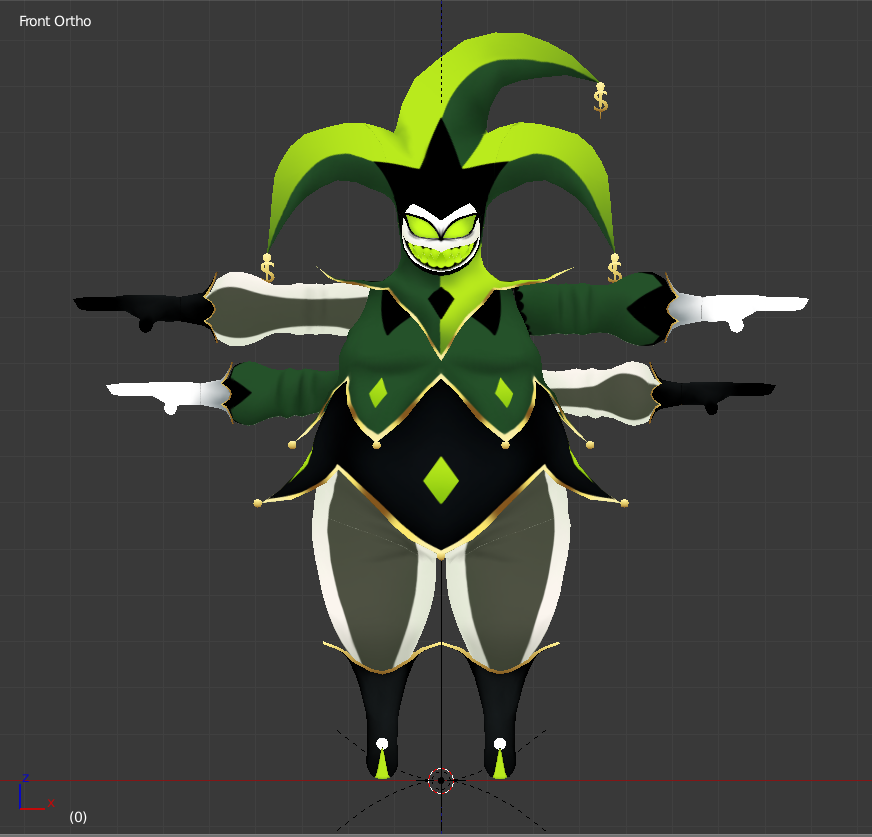
Task: Click the Front Ortho view label
Action: tap(55, 21)
